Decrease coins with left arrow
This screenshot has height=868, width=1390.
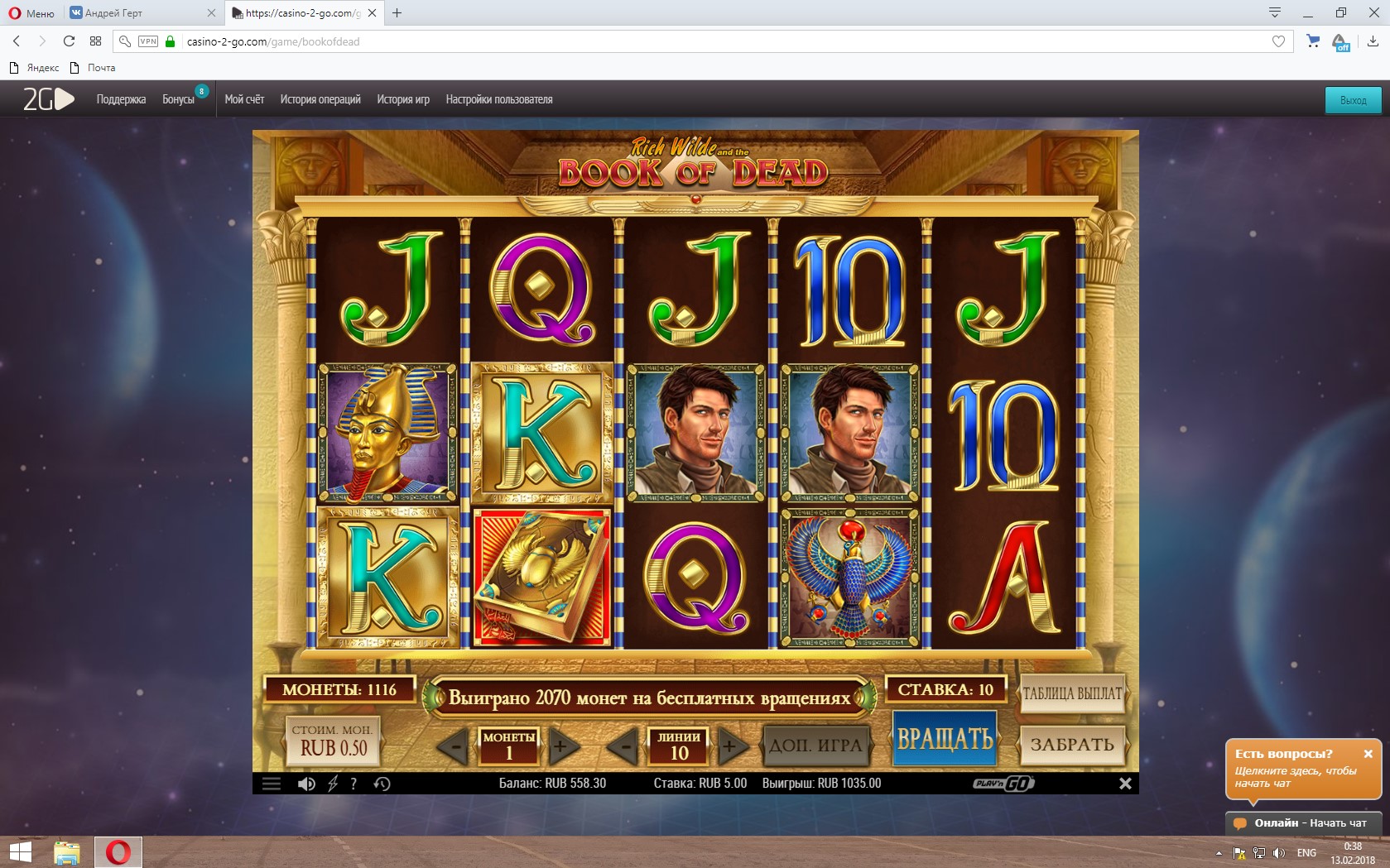(454, 747)
